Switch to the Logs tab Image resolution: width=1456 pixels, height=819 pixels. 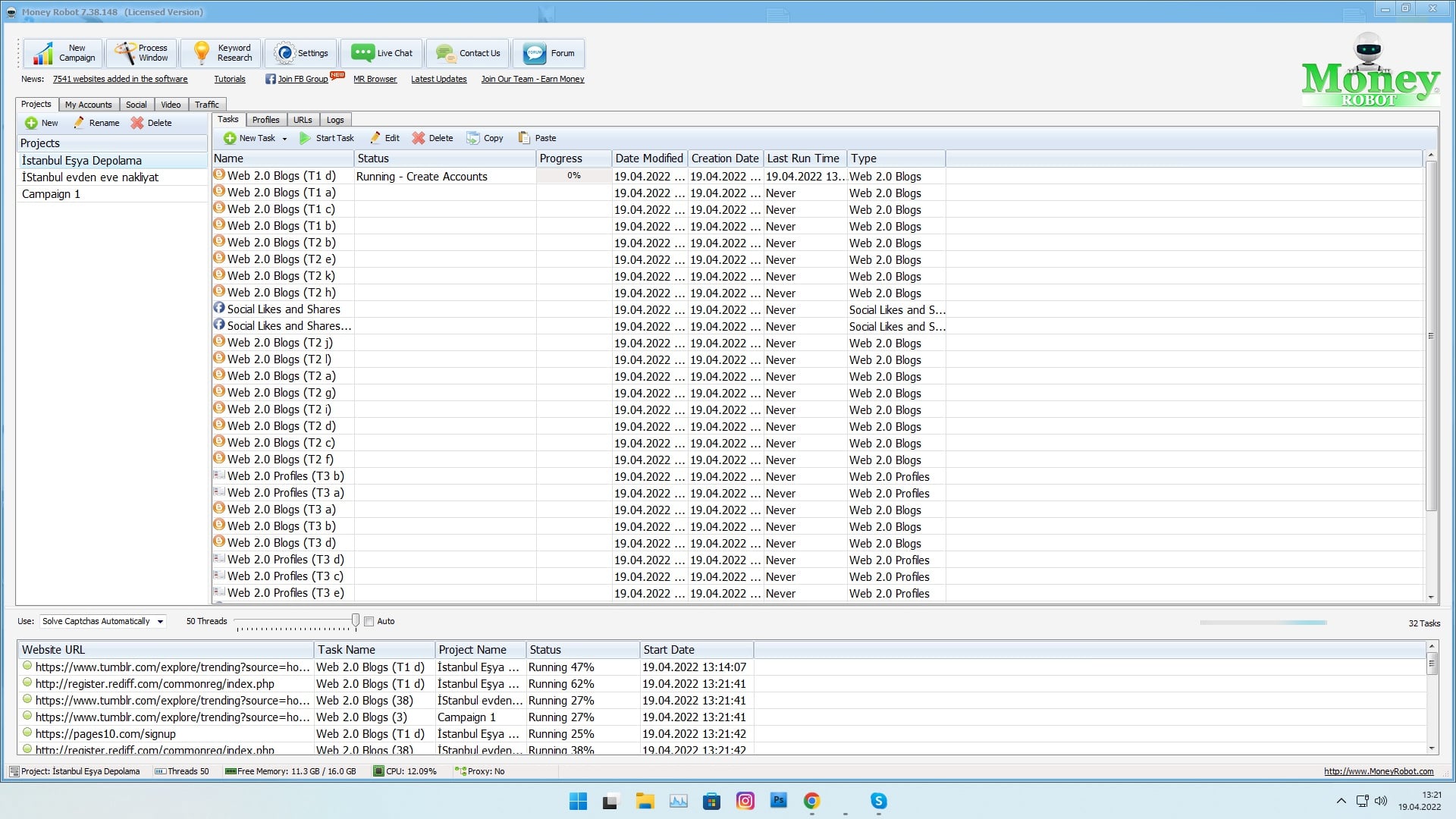[x=335, y=120]
